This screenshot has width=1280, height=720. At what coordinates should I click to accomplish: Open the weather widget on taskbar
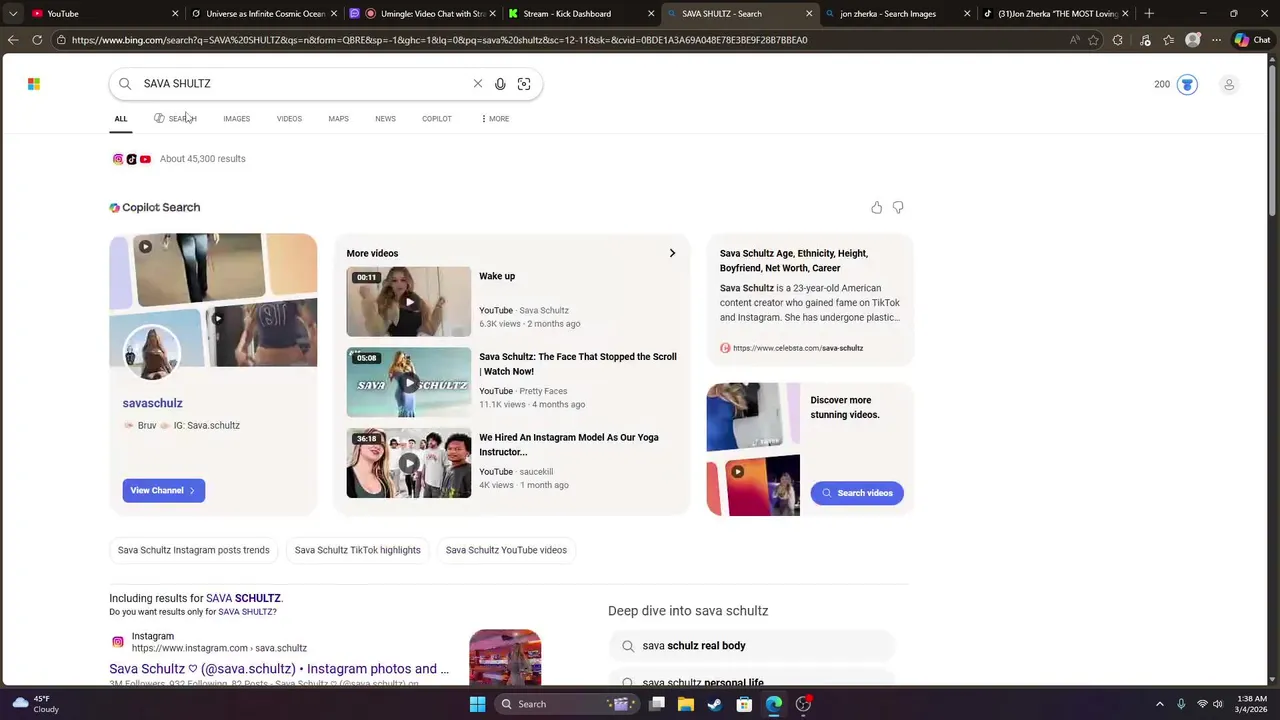pos(35,704)
